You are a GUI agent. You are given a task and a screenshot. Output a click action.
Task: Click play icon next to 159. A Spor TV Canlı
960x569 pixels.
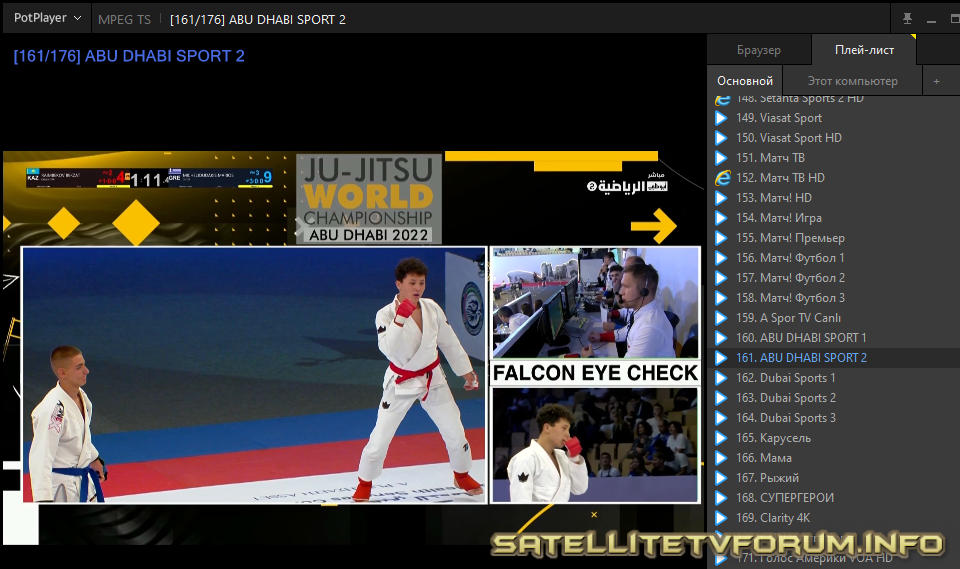click(x=721, y=318)
